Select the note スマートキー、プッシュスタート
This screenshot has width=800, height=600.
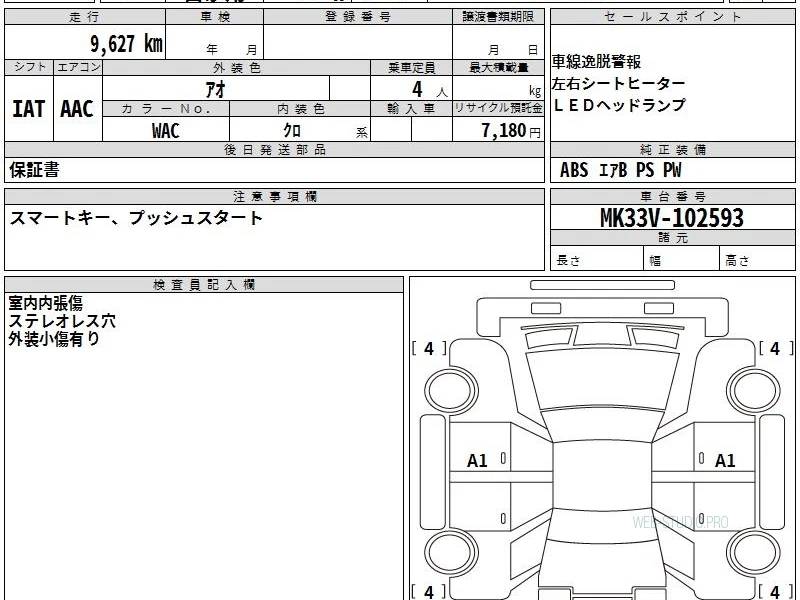pos(136,218)
